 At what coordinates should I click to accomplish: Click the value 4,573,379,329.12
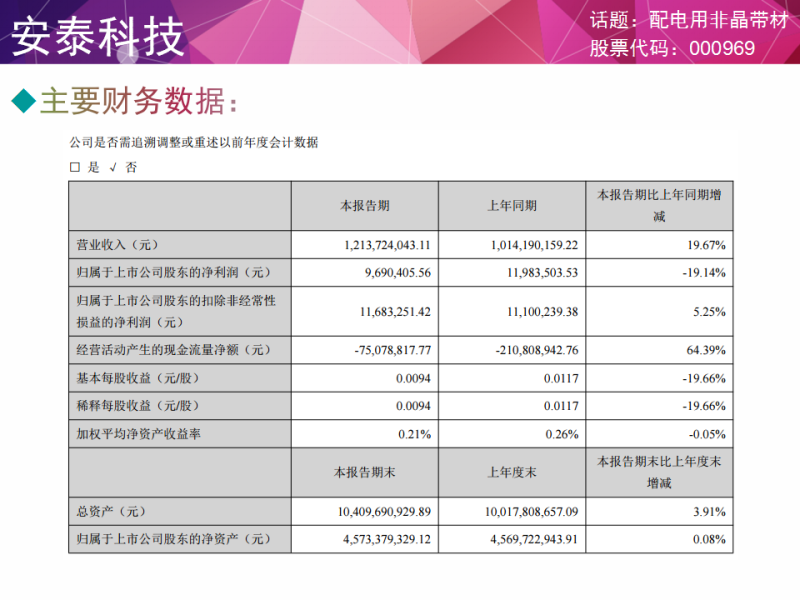click(387, 539)
